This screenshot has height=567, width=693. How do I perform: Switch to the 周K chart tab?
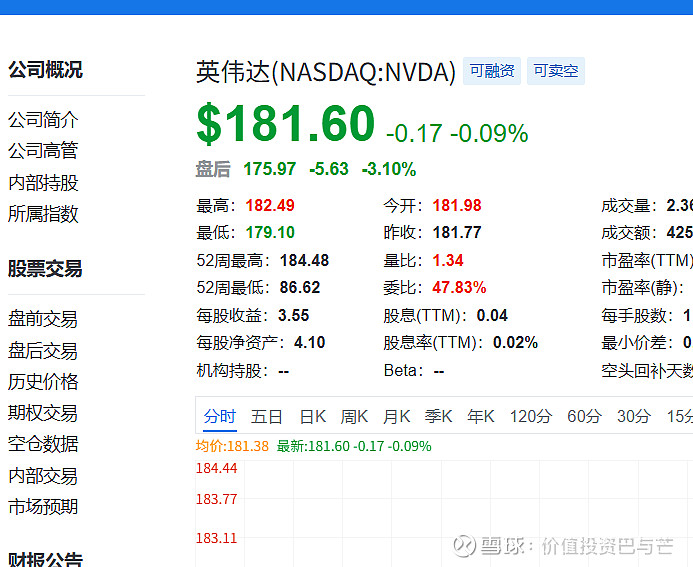[354, 416]
